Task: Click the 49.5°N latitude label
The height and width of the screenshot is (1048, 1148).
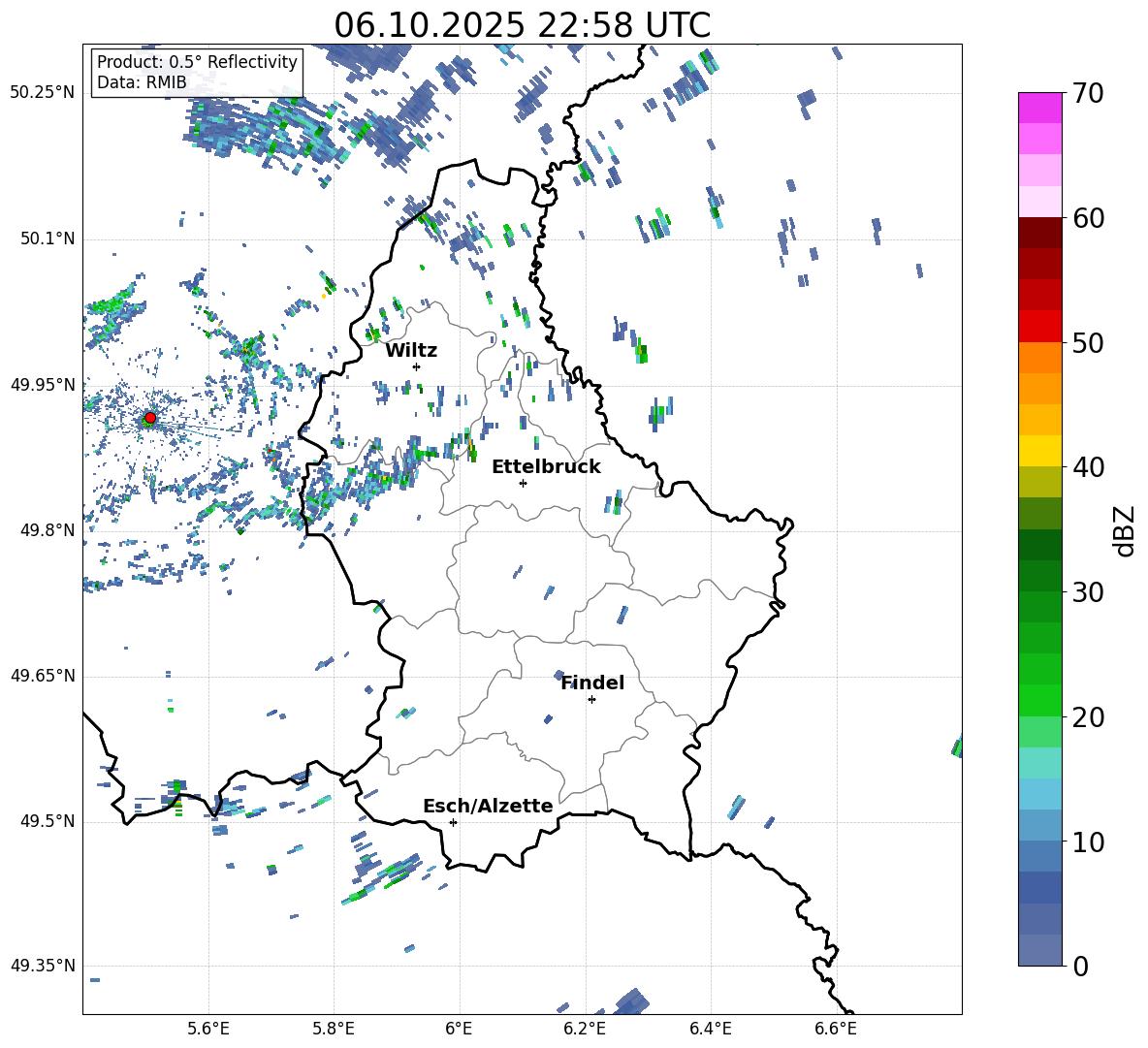Action: (x=47, y=821)
